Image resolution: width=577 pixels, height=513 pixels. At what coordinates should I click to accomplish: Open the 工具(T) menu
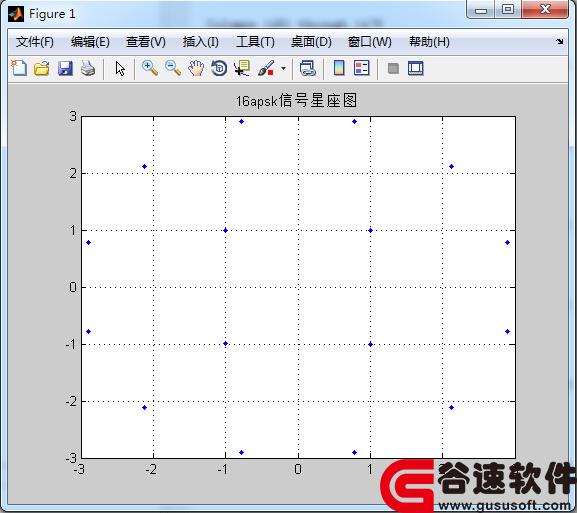point(255,42)
